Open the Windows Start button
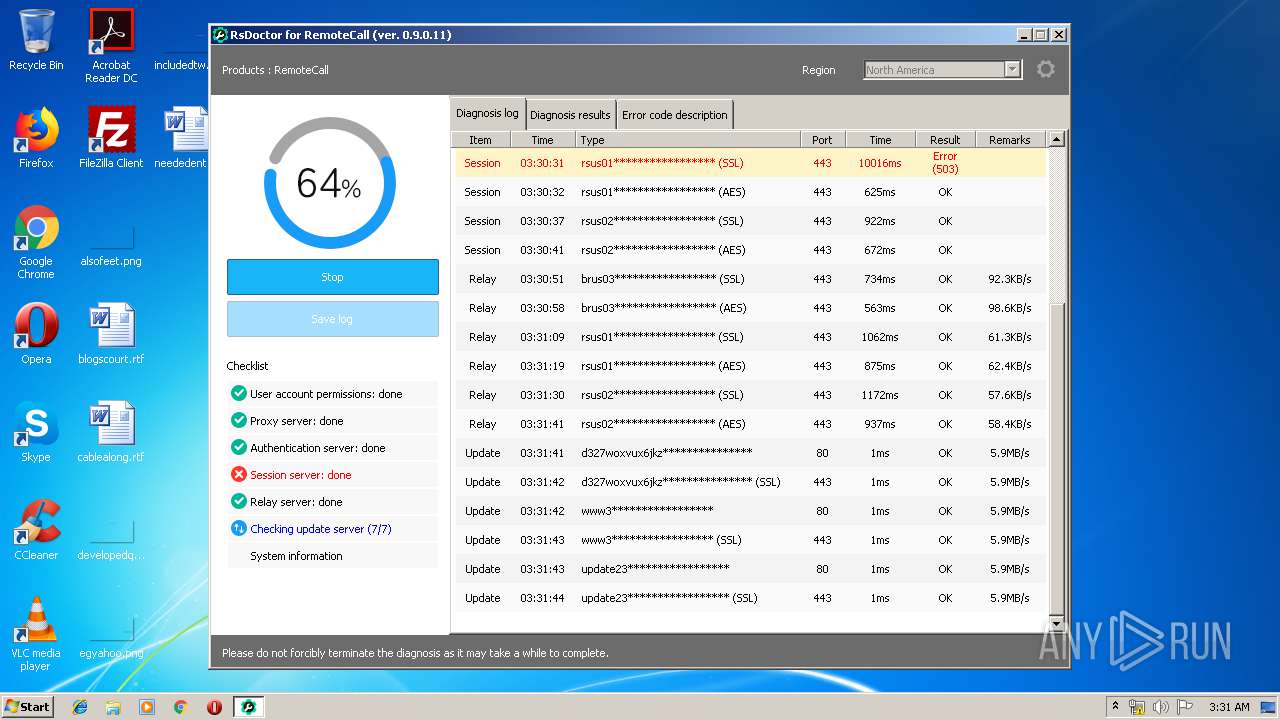 (x=27, y=707)
